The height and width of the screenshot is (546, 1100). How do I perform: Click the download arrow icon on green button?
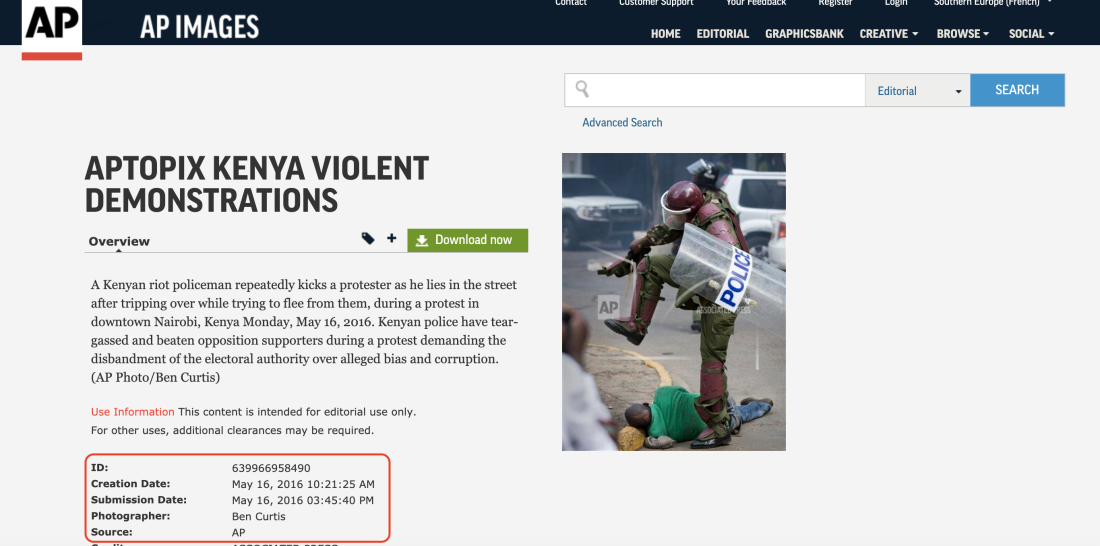point(422,241)
